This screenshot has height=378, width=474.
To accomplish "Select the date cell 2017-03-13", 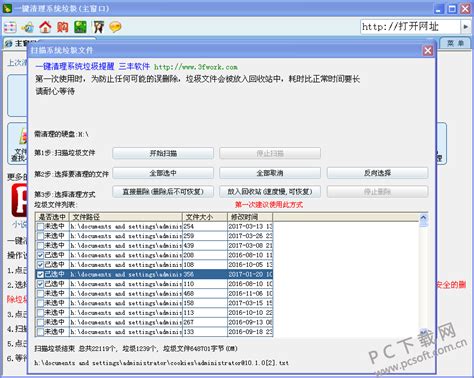I will [250, 227].
